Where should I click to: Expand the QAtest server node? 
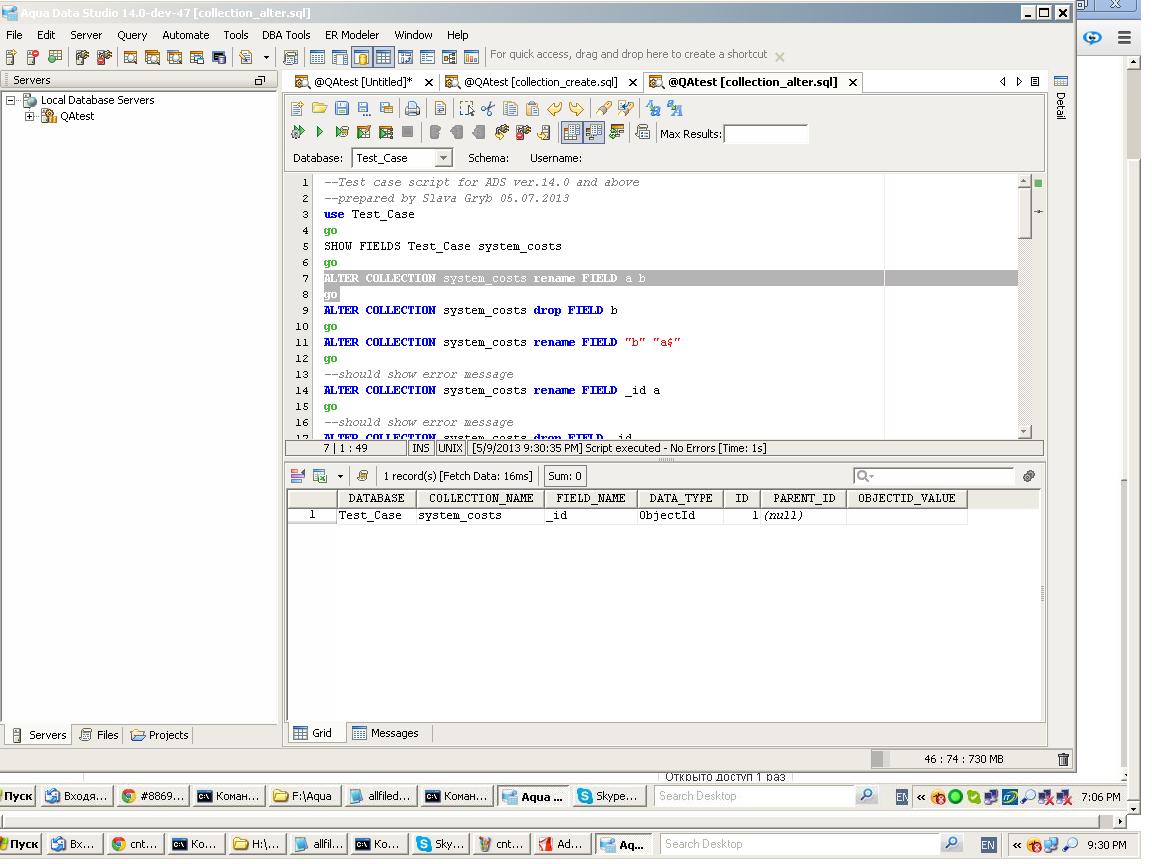(29, 116)
